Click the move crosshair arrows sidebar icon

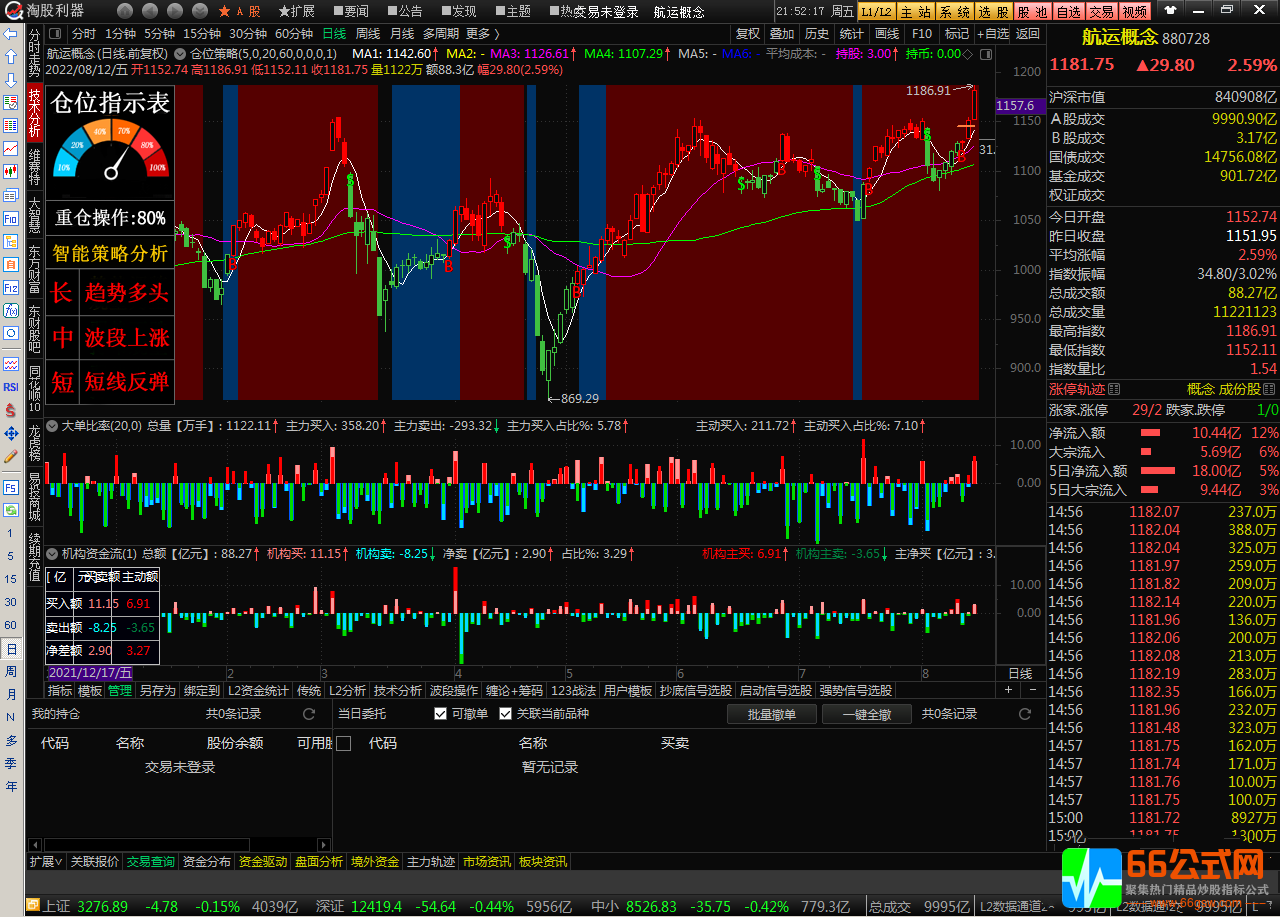point(11,433)
